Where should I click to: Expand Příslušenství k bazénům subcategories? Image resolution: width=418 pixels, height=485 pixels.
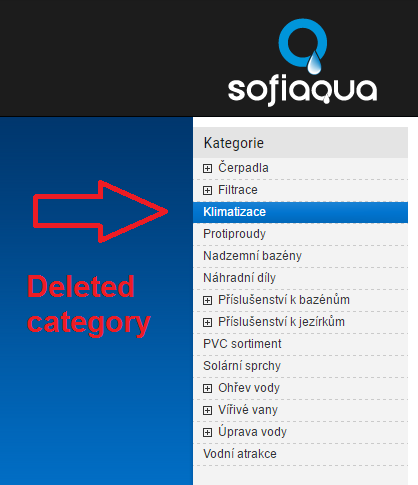[x=207, y=300]
